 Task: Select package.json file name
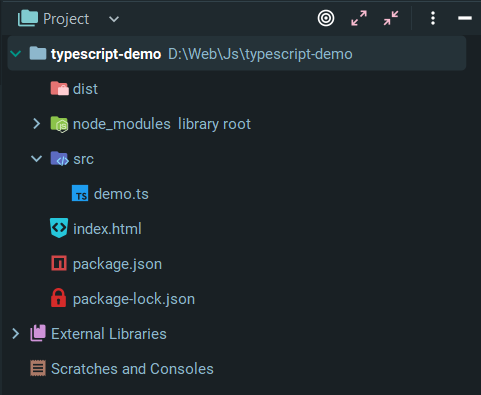[117, 264]
